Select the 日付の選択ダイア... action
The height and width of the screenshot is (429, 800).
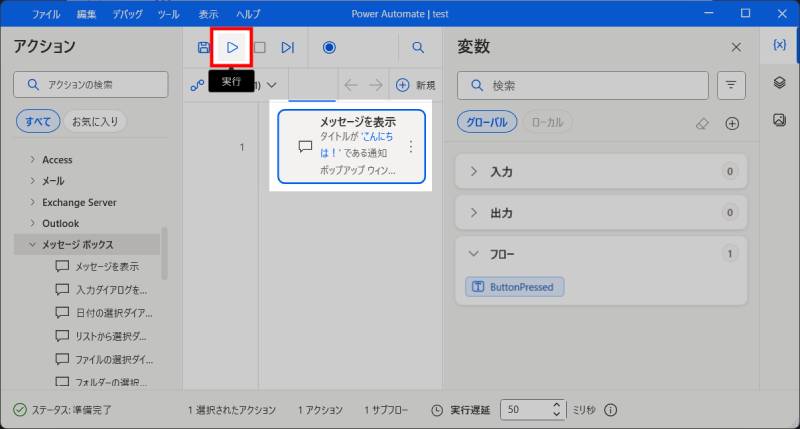(x=104, y=313)
